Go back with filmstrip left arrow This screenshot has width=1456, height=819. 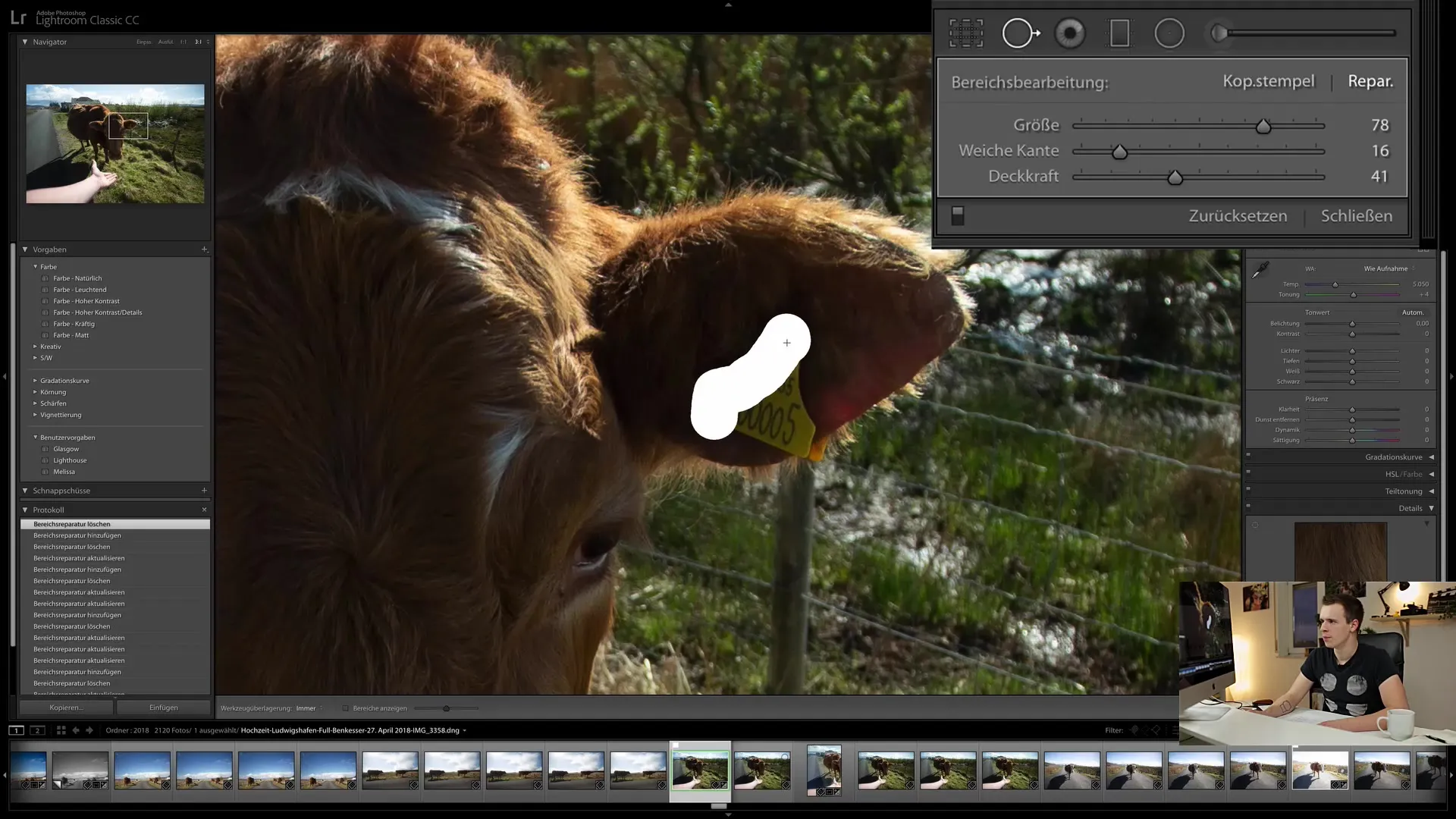(76, 730)
